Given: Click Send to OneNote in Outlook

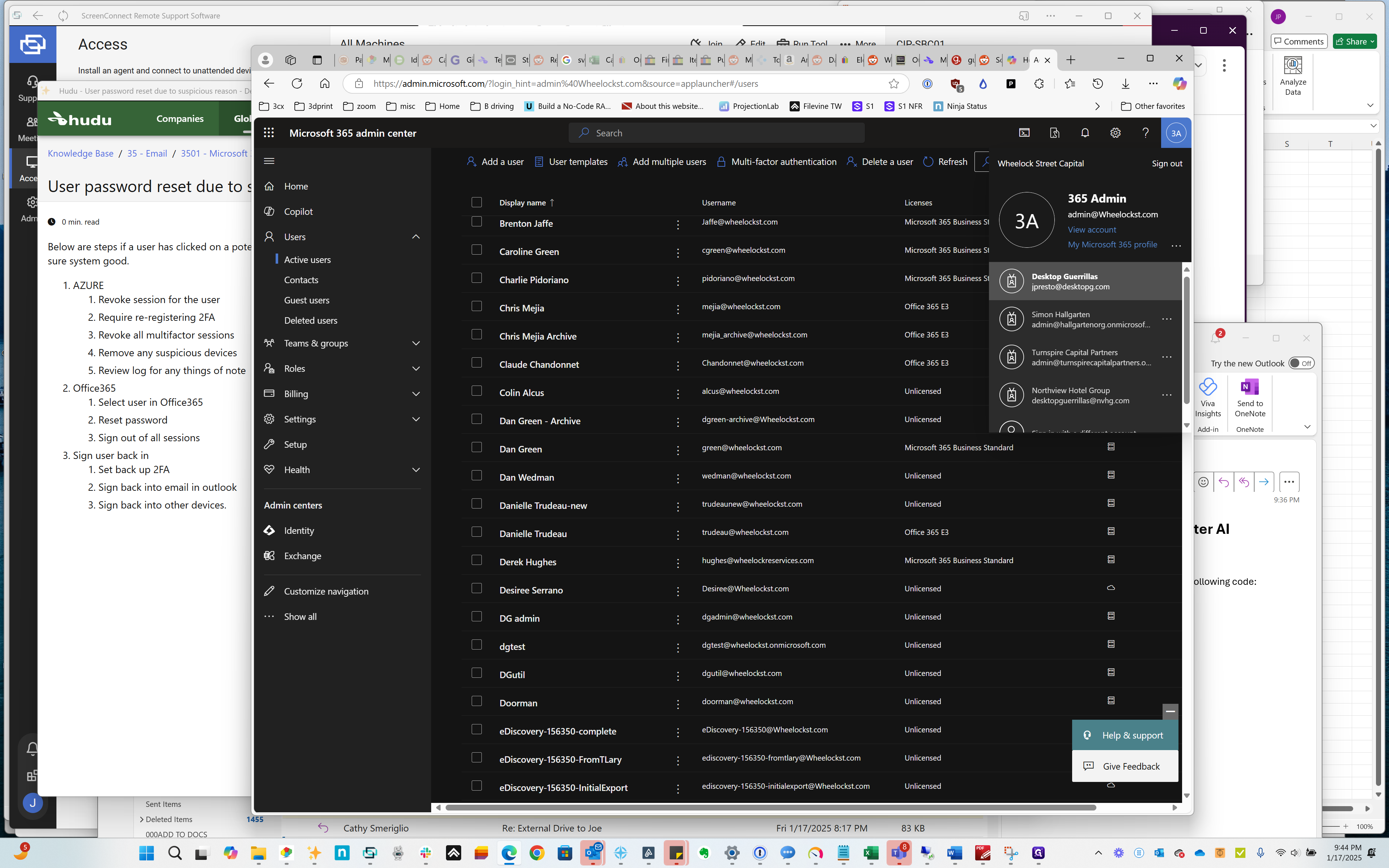Looking at the screenshot, I should (1249, 397).
